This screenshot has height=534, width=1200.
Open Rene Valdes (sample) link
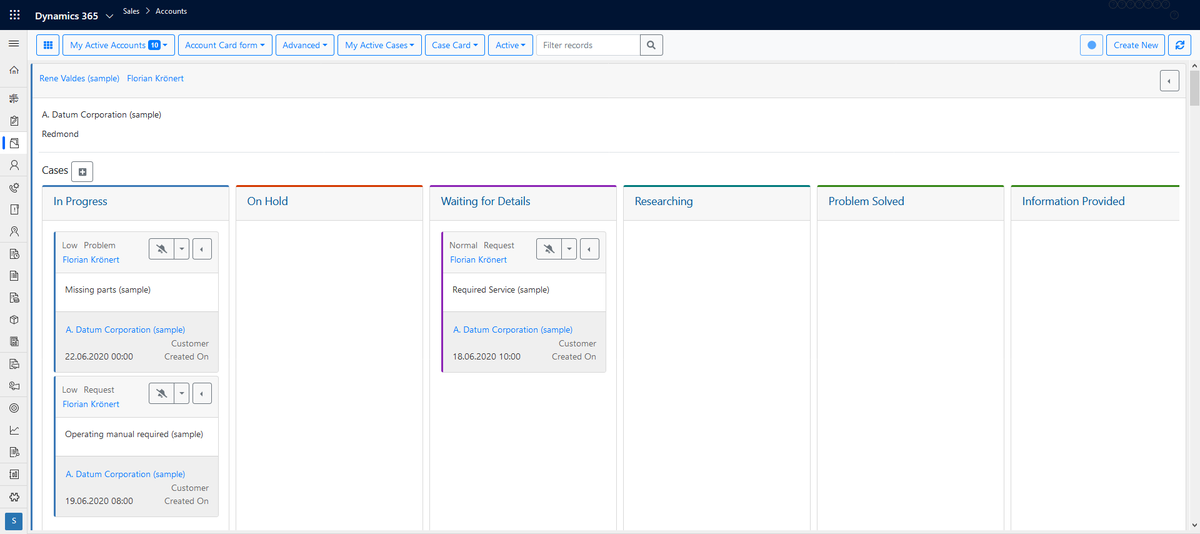point(79,78)
